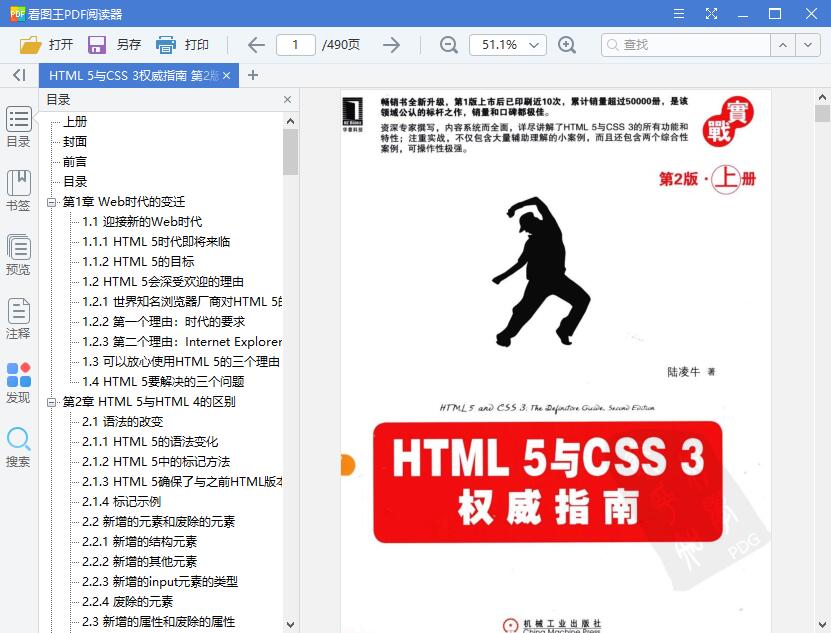Open the hamburger menu in title bar
This screenshot has height=633, width=831.
pyautogui.click(x=679, y=14)
